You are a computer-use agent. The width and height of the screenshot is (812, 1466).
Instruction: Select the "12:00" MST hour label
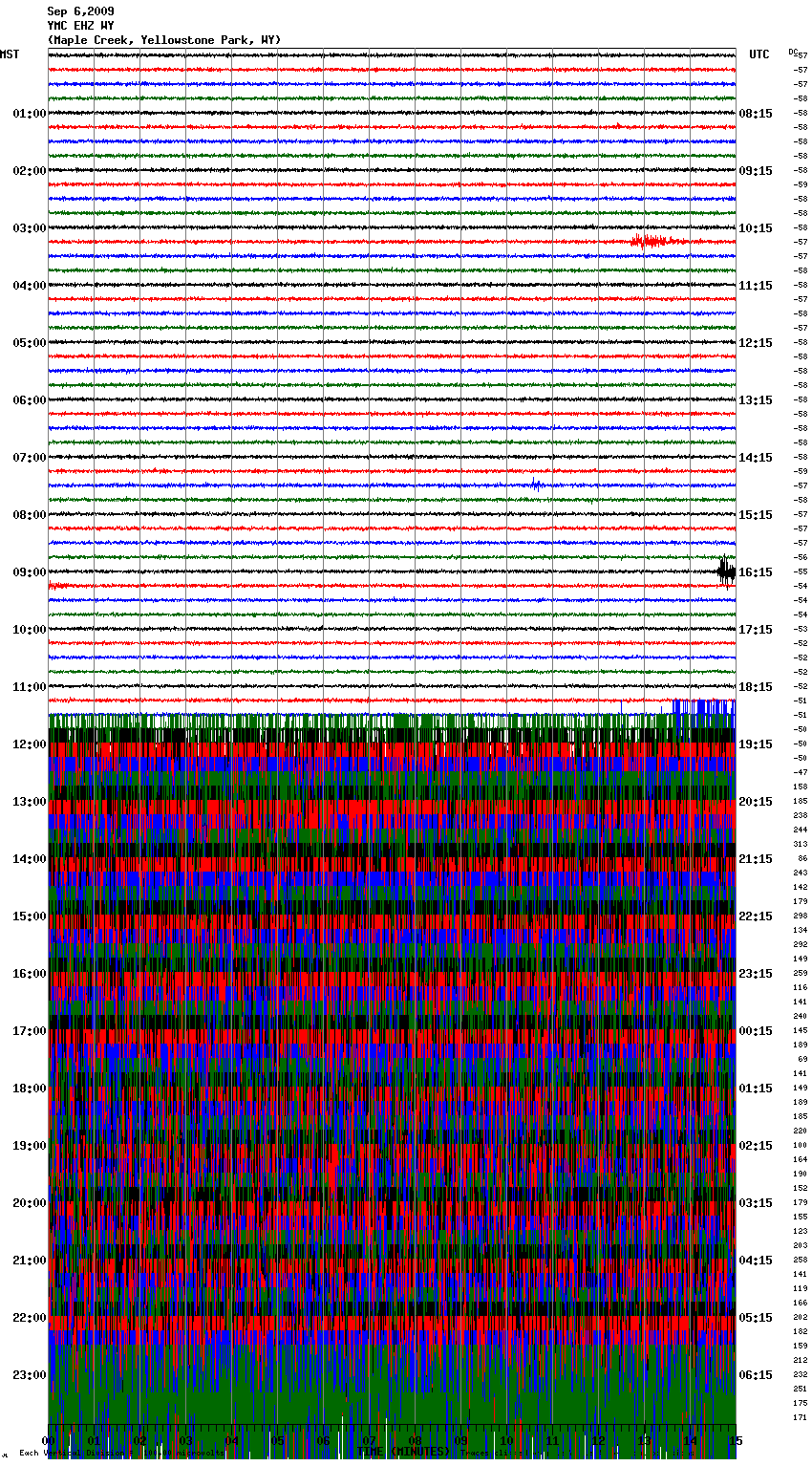point(30,744)
